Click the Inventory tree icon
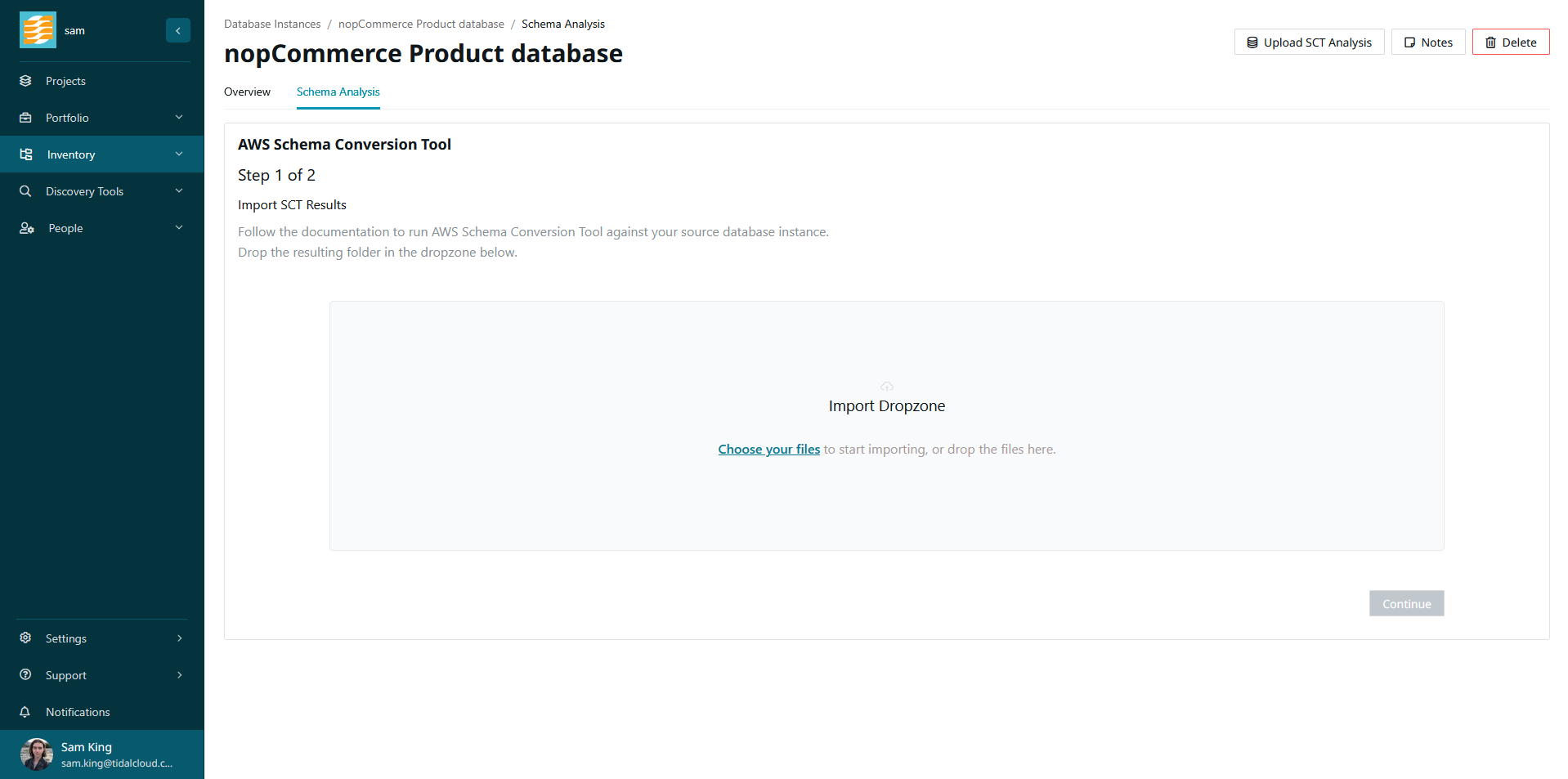The height and width of the screenshot is (779, 1568). [x=26, y=154]
